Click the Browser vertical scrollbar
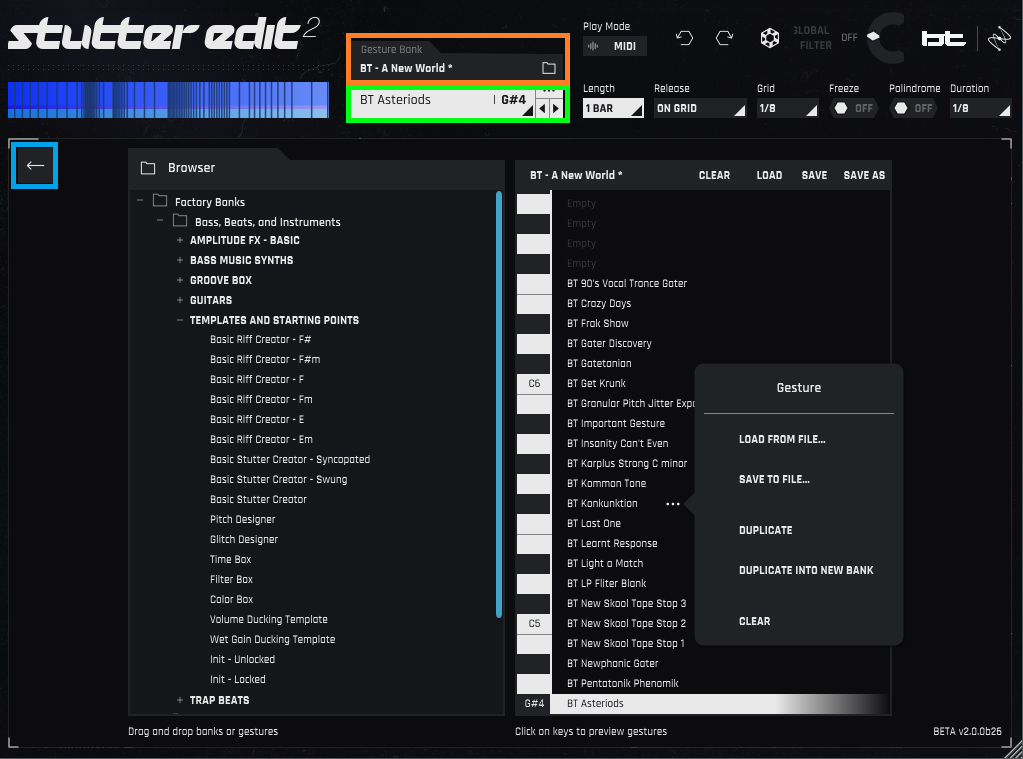The image size is (1023, 759). 498,405
